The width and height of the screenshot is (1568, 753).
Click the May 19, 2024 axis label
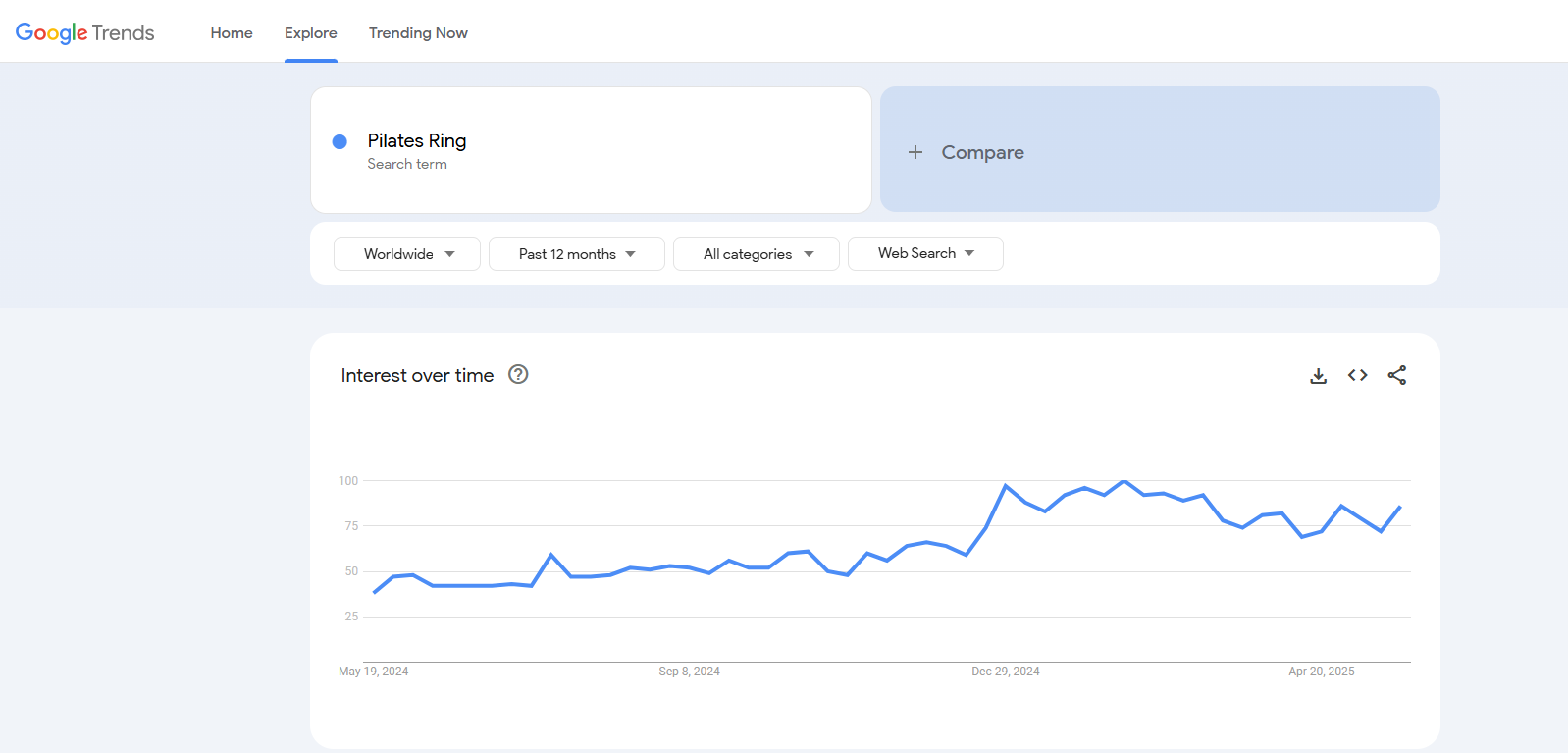[374, 672]
